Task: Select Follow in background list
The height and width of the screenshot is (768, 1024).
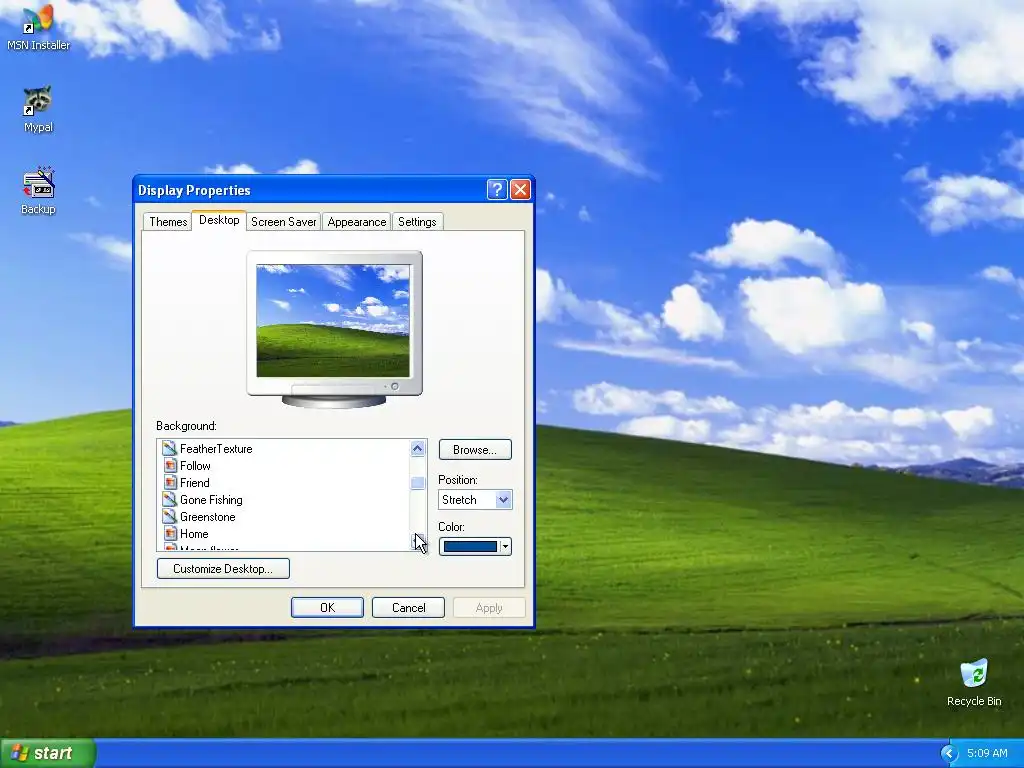Action: (195, 466)
